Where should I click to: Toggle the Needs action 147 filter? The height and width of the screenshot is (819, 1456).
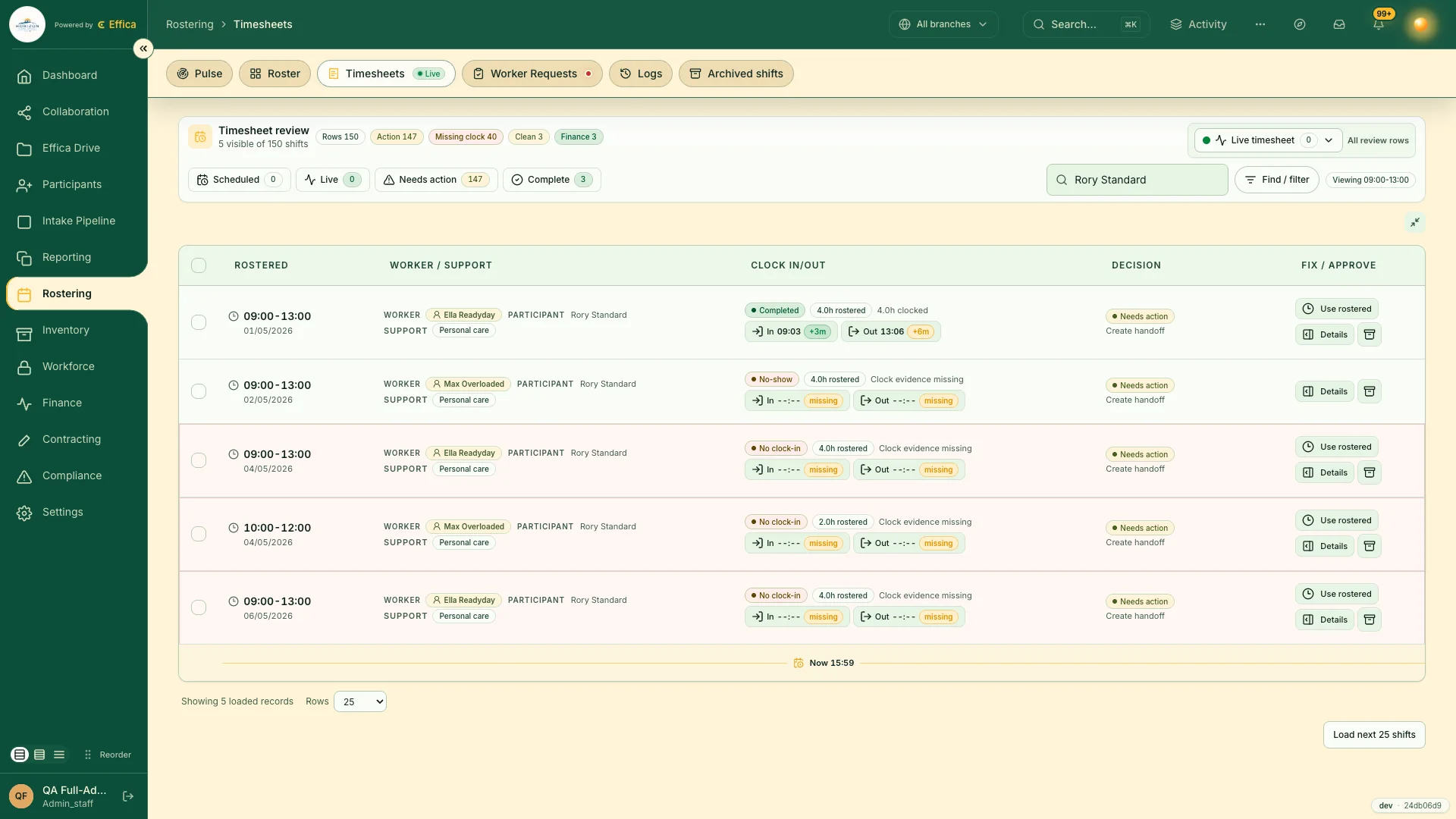point(436,180)
